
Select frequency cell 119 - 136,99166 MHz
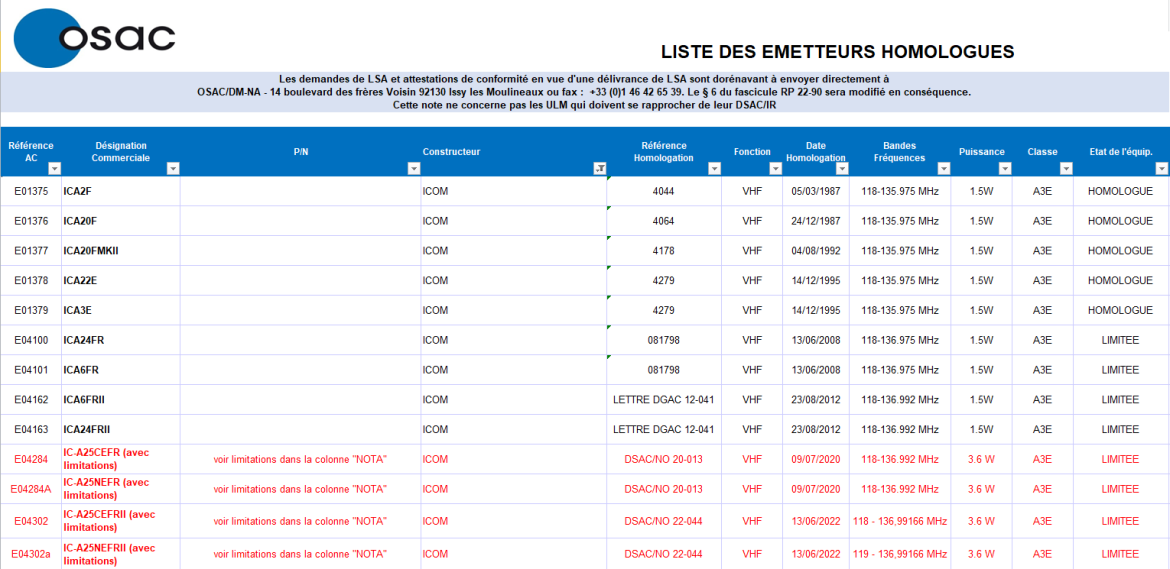point(900,554)
